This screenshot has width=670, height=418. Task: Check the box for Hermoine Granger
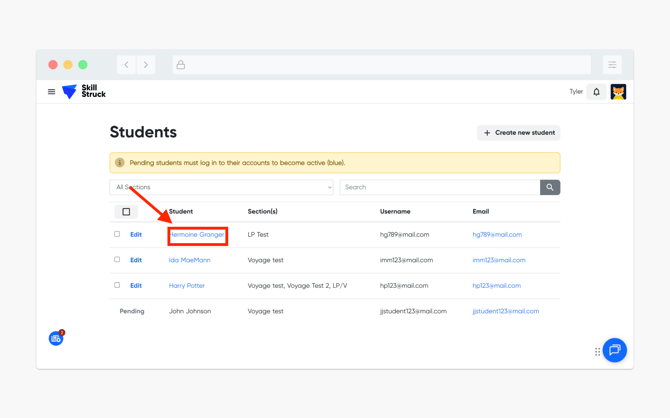click(117, 234)
